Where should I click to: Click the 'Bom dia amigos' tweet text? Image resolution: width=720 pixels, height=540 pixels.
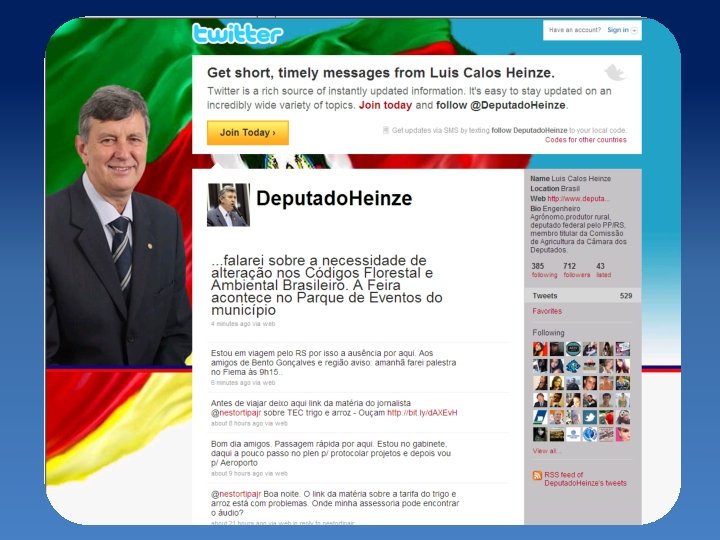331,453
